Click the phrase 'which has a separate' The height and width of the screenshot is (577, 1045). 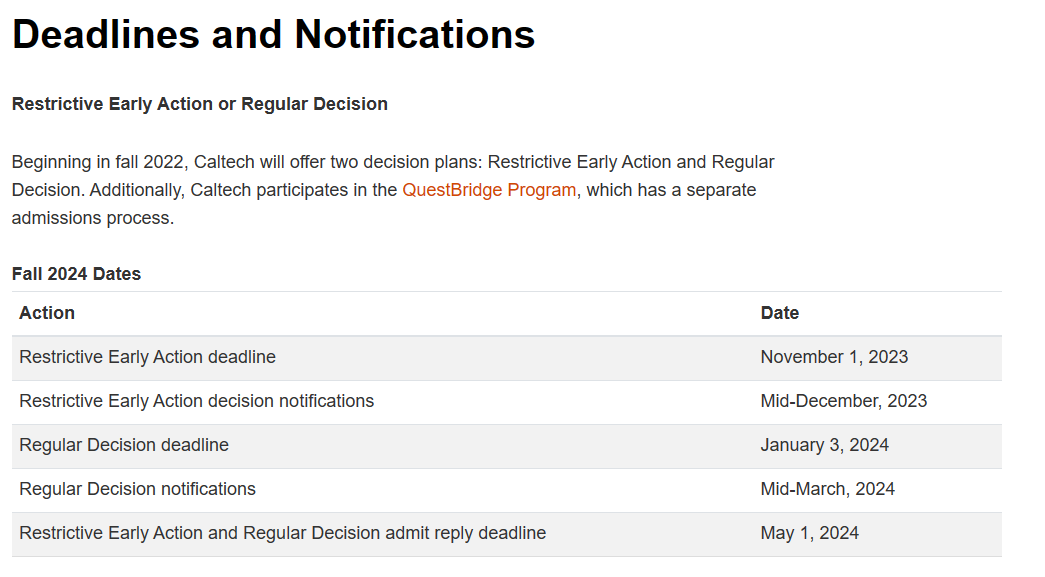tap(671, 190)
